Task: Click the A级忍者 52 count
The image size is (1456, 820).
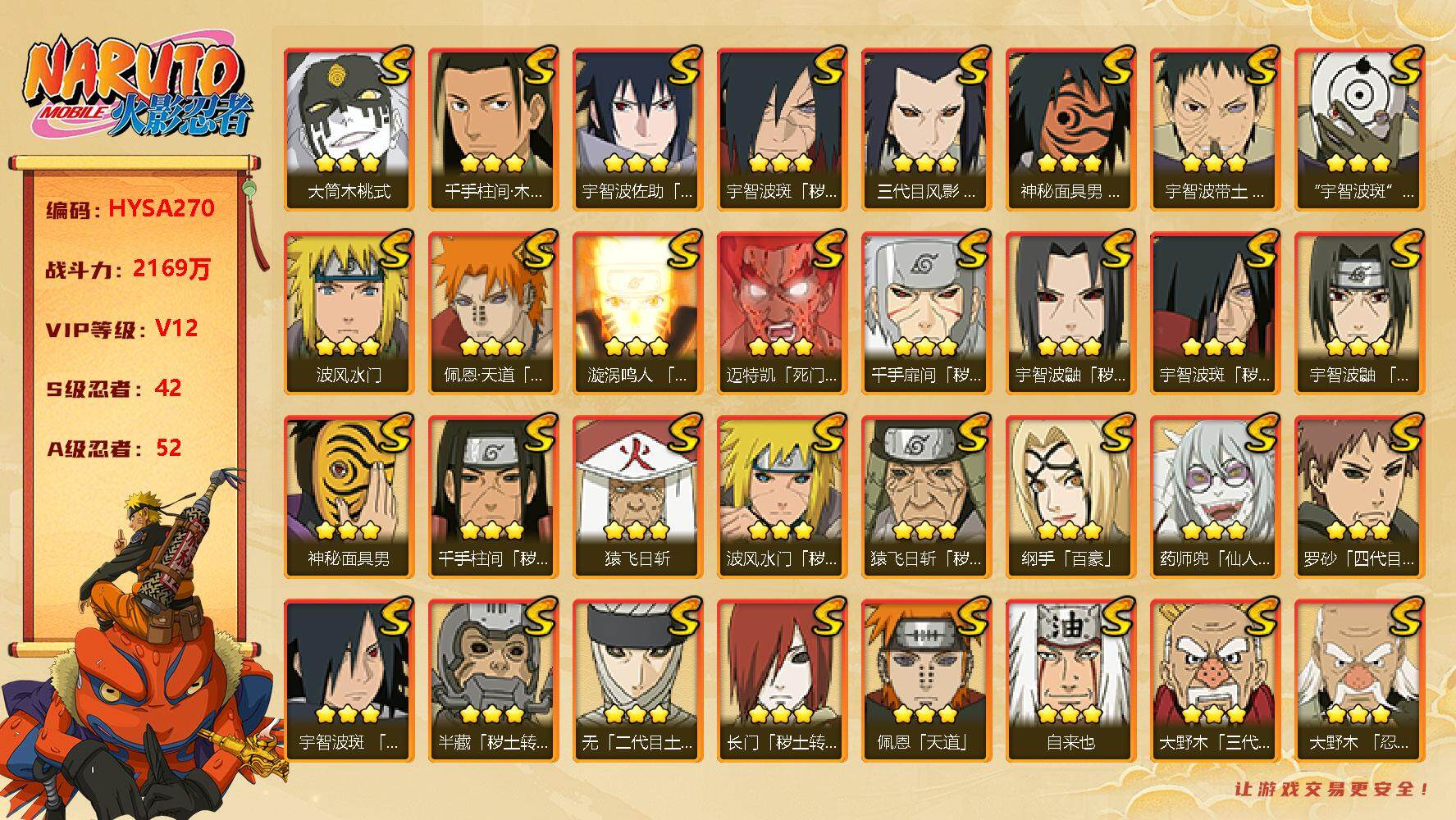Action: point(113,449)
